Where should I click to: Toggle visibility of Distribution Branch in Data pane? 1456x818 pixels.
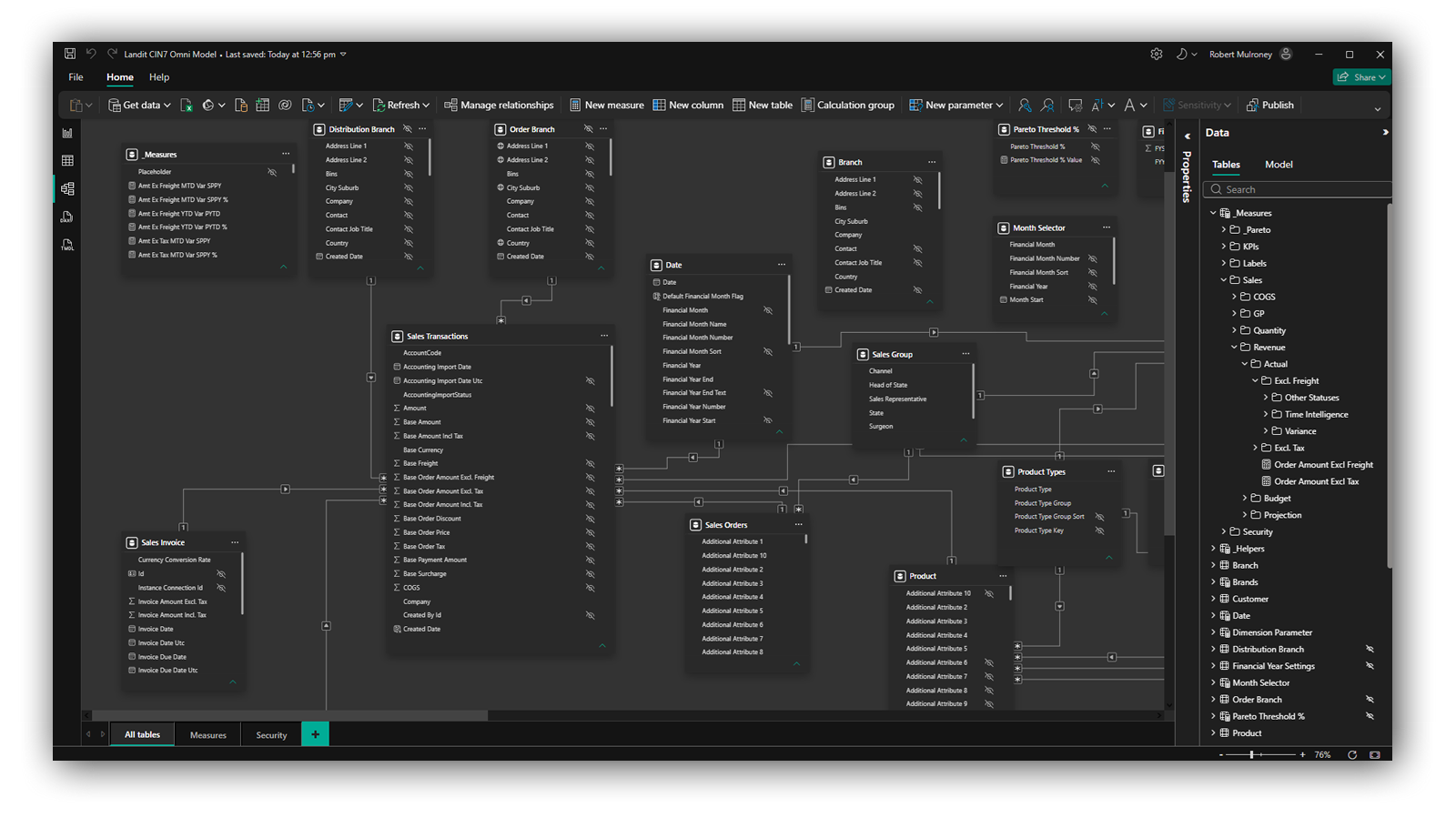pyautogui.click(x=1370, y=650)
